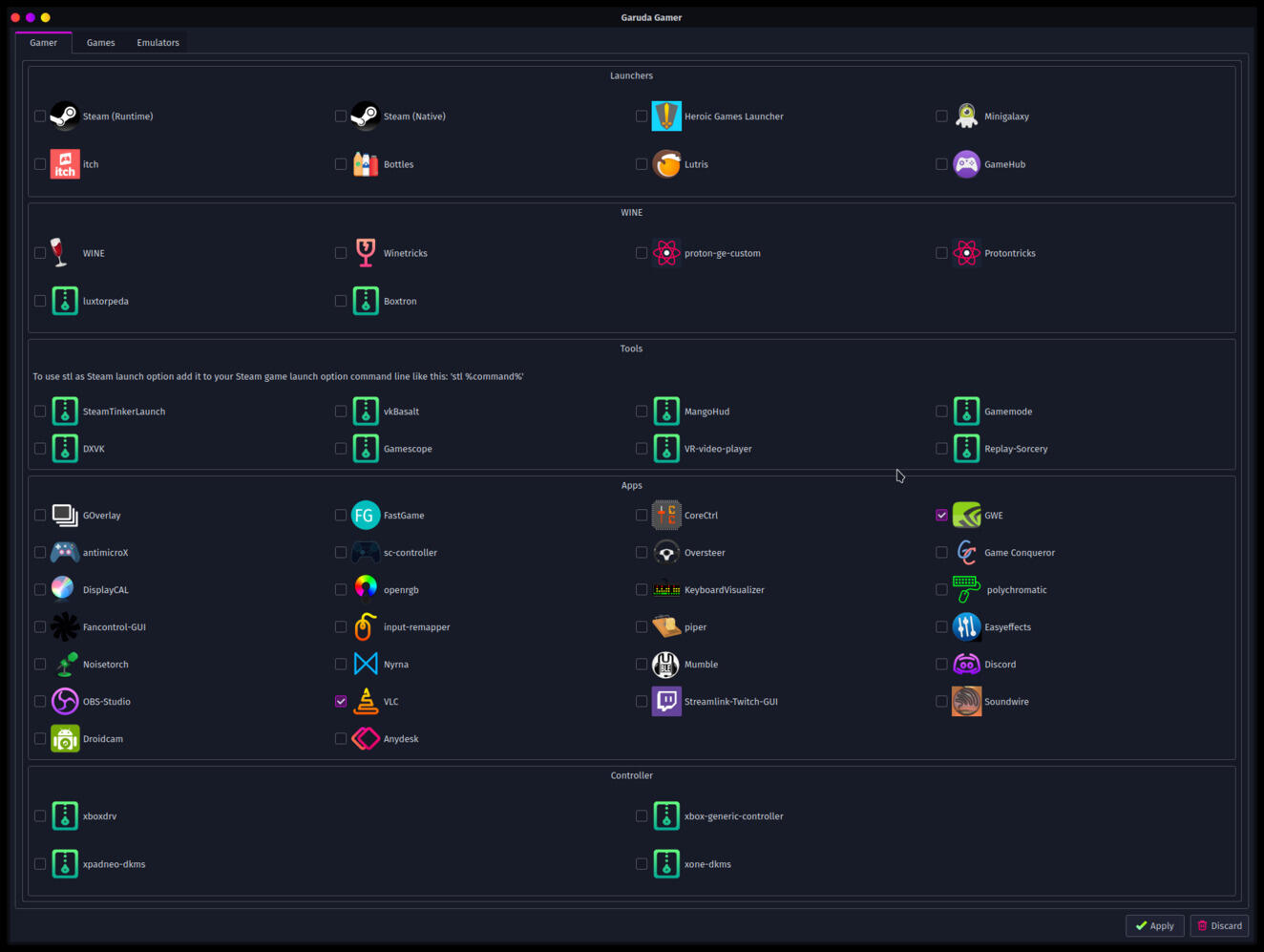Click the Soundwire icon
This screenshot has width=1264, height=952.
click(x=967, y=702)
